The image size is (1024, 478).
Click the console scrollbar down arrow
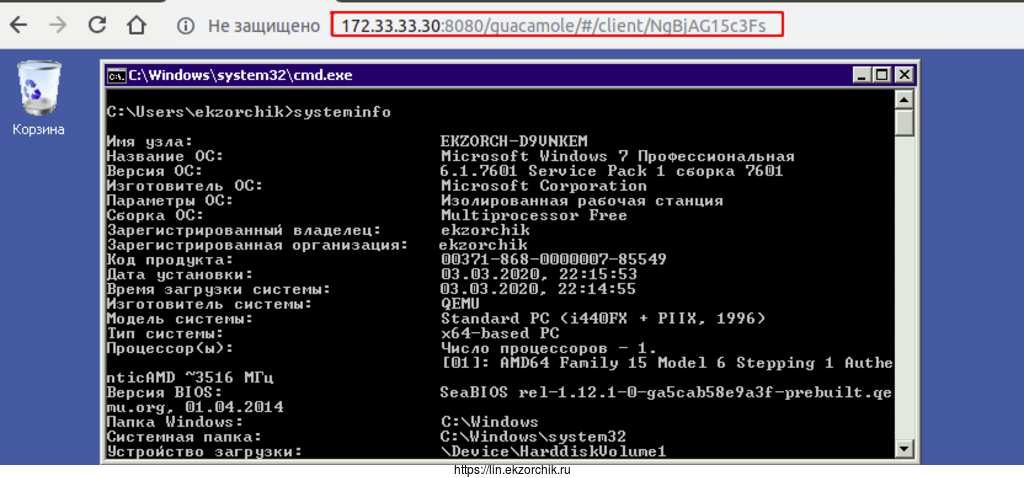click(x=904, y=448)
